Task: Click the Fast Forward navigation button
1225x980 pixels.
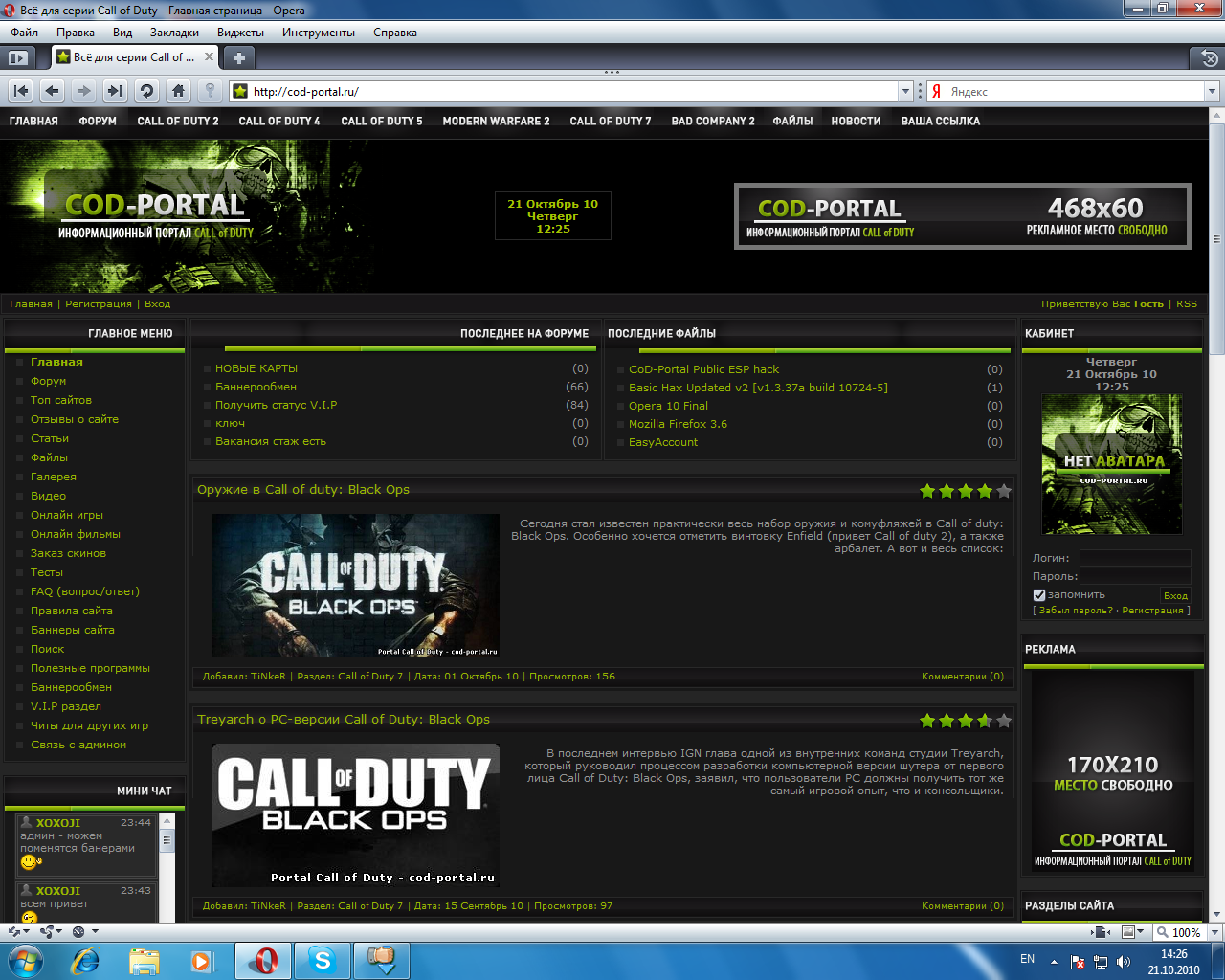Action: [x=115, y=91]
